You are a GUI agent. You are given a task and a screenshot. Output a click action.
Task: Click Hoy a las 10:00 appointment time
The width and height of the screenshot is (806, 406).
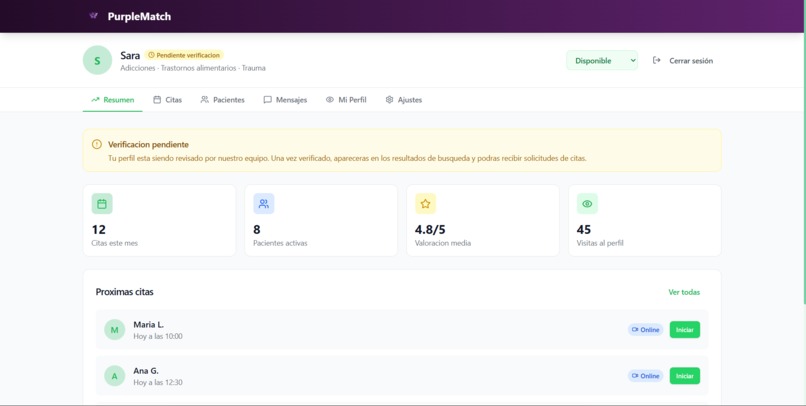pyautogui.click(x=158, y=336)
